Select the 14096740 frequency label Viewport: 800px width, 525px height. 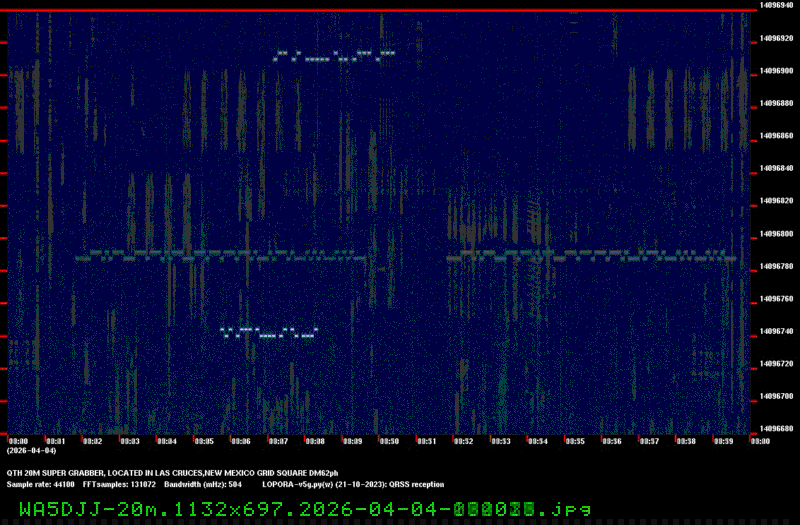[777, 332]
